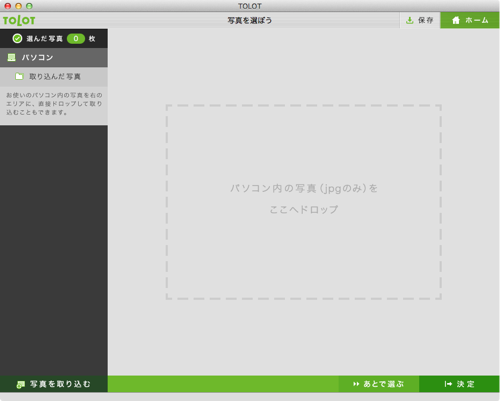500x401 pixels.
Task: Click the green checkmark selected-photos icon
Action: pos(17,38)
